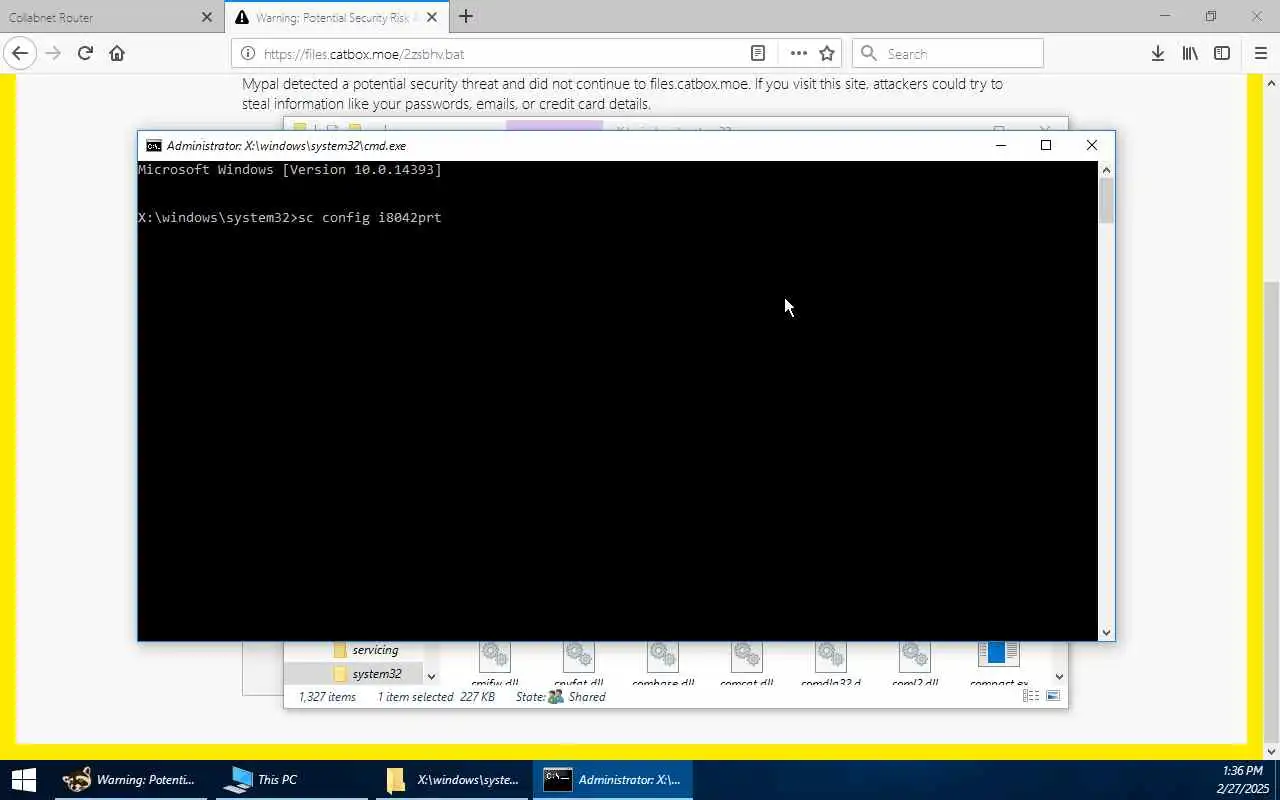Viewport: 1280px width, 800px height.
Task: Open the browser hamburger menu
Action: [x=1260, y=53]
